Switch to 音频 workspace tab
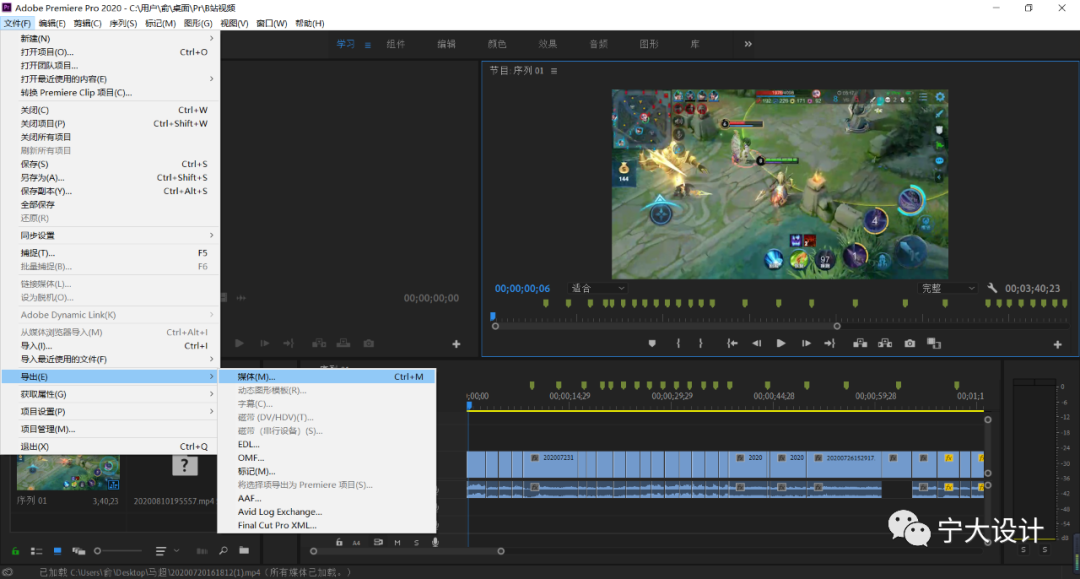The width and height of the screenshot is (1080, 579). (599, 44)
